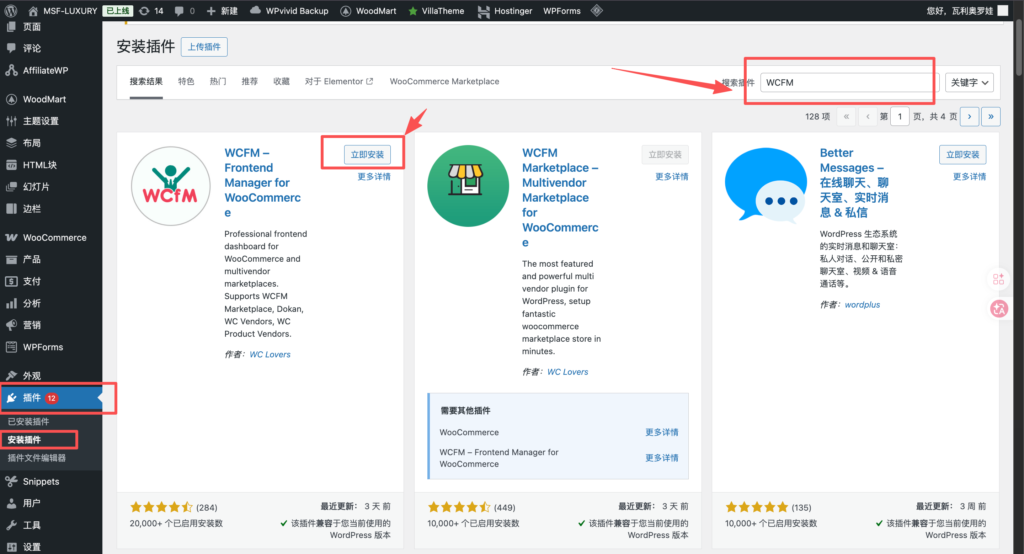Open 插件 menu with badge 12
The width and height of the screenshot is (1024, 554).
[51, 398]
